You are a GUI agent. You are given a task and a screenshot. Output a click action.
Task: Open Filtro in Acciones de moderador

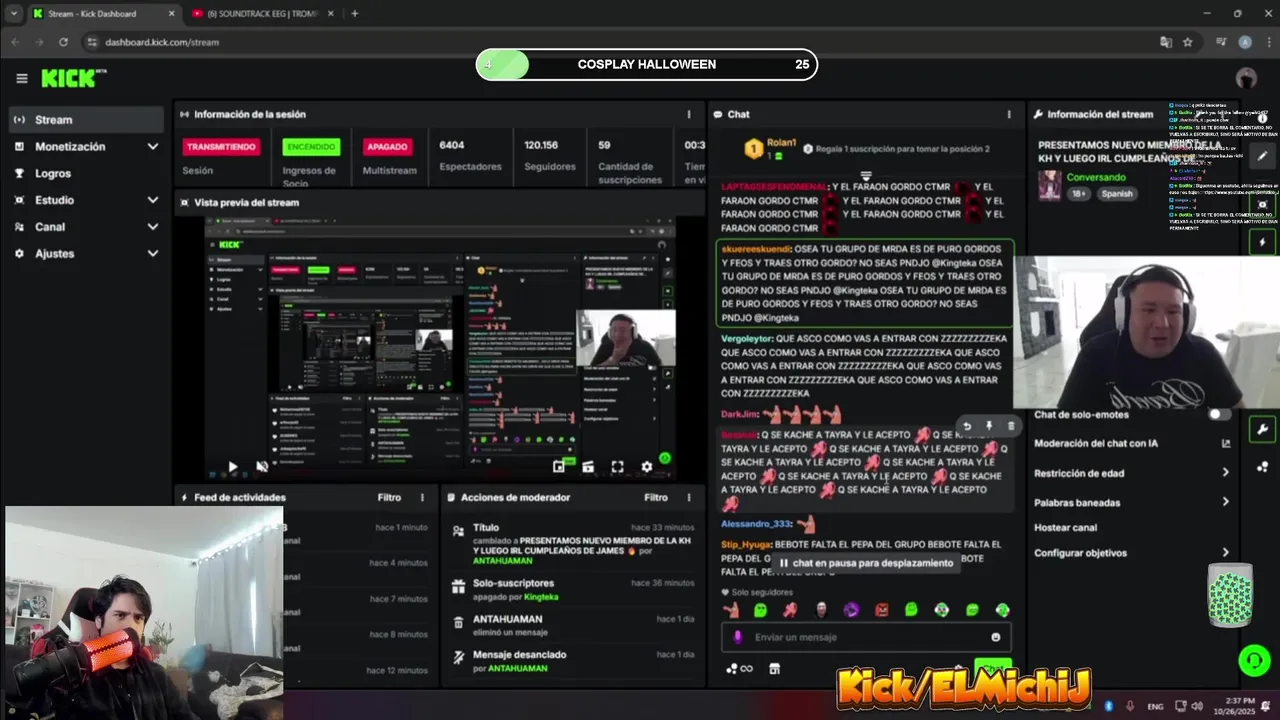click(656, 497)
